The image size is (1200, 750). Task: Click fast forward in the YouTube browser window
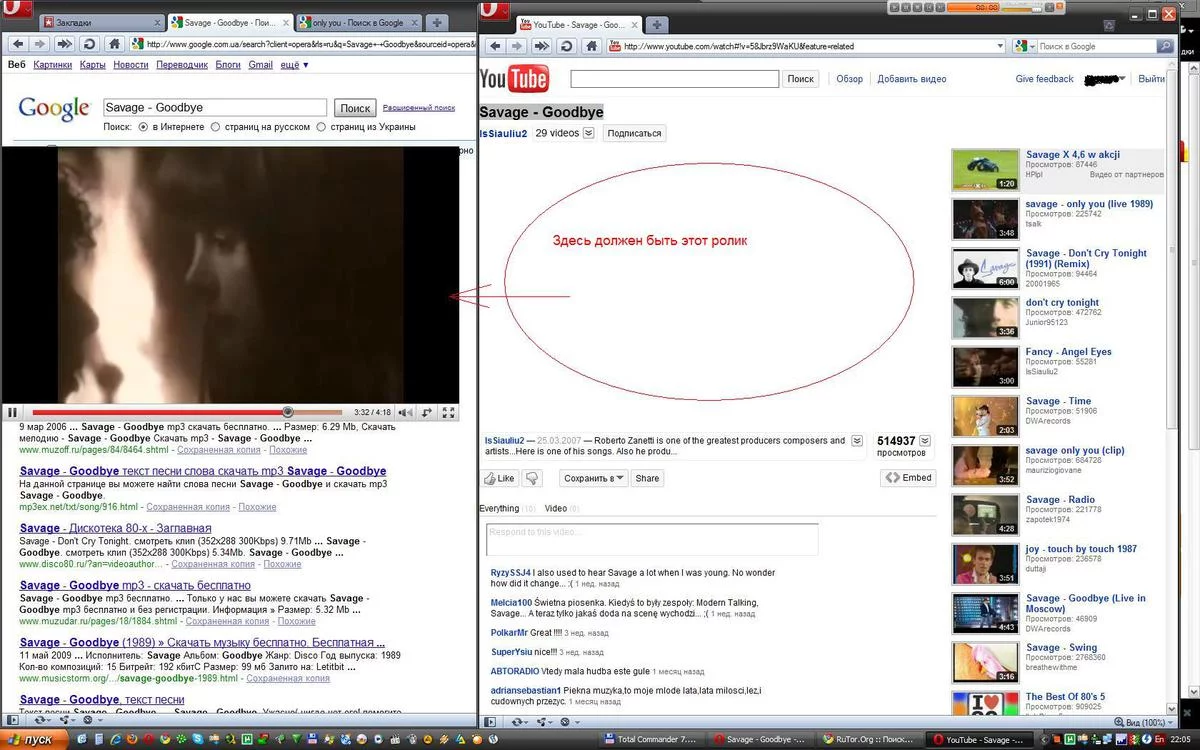point(542,46)
